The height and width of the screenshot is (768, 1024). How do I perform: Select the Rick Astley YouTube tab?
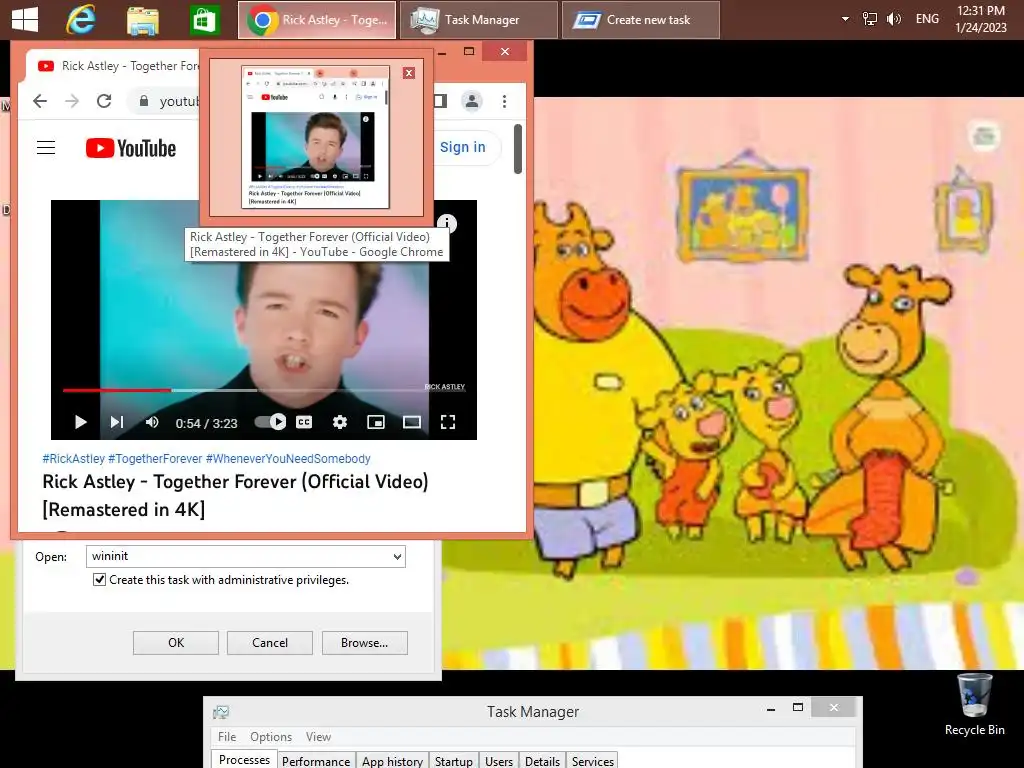(x=118, y=66)
